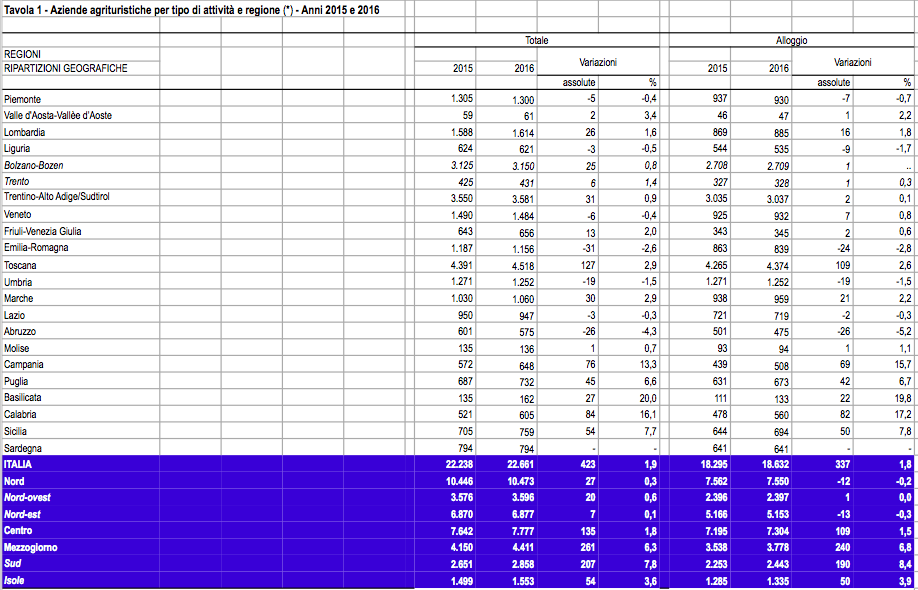Select Calabria's Alloggio percent change 17,2
The image size is (918, 590).
pyautogui.click(x=903, y=414)
